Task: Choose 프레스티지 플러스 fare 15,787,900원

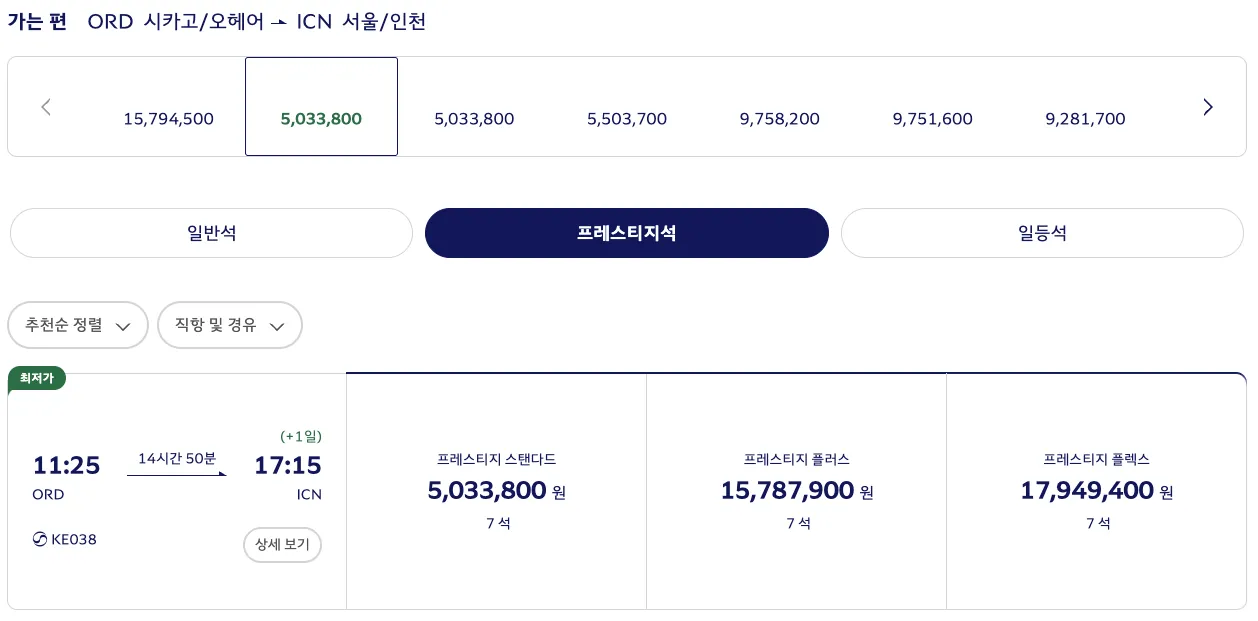Action: [x=797, y=491]
